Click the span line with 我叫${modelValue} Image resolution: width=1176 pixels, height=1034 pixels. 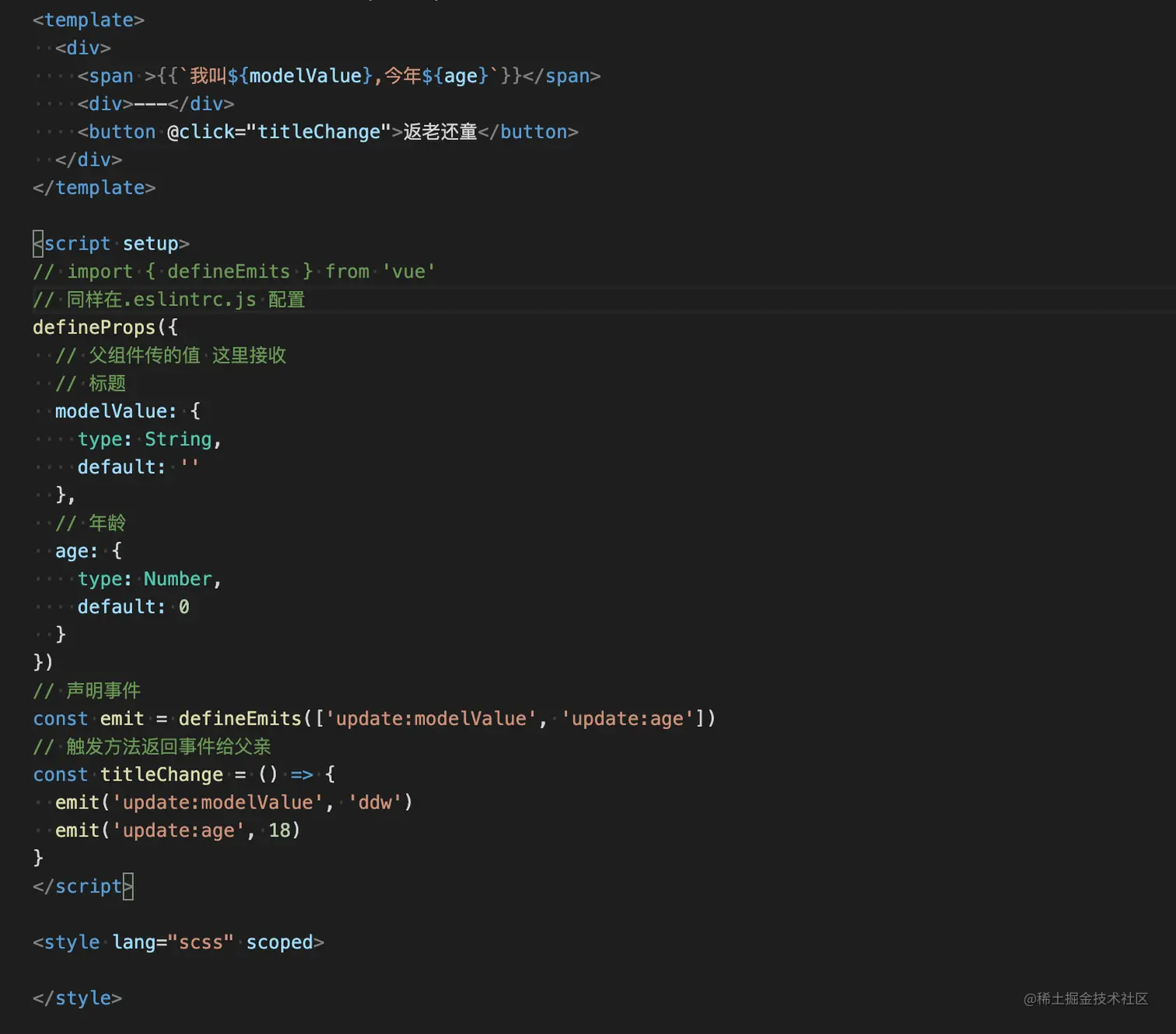pyautogui.click(x=338, y=76)
